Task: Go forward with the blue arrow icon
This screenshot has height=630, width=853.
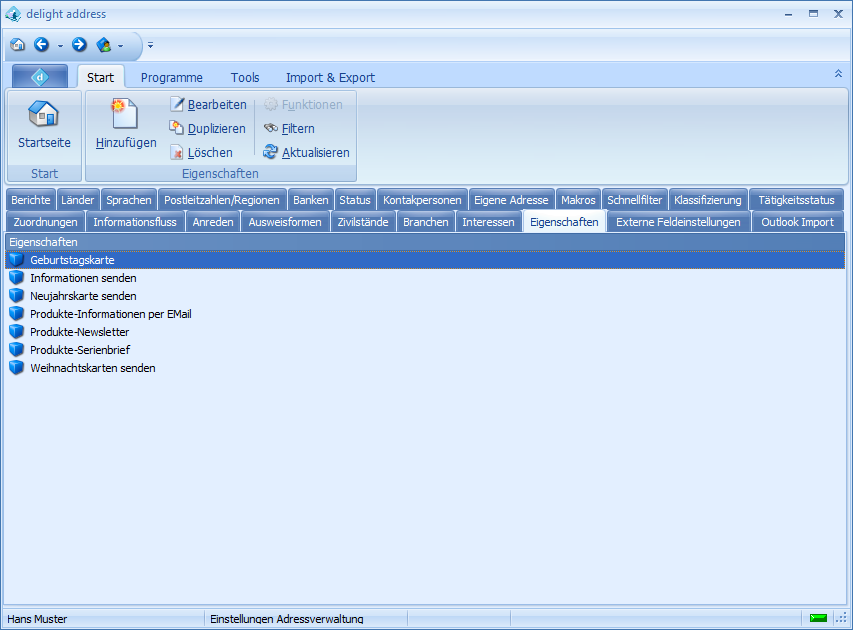Action: (79, 45)
